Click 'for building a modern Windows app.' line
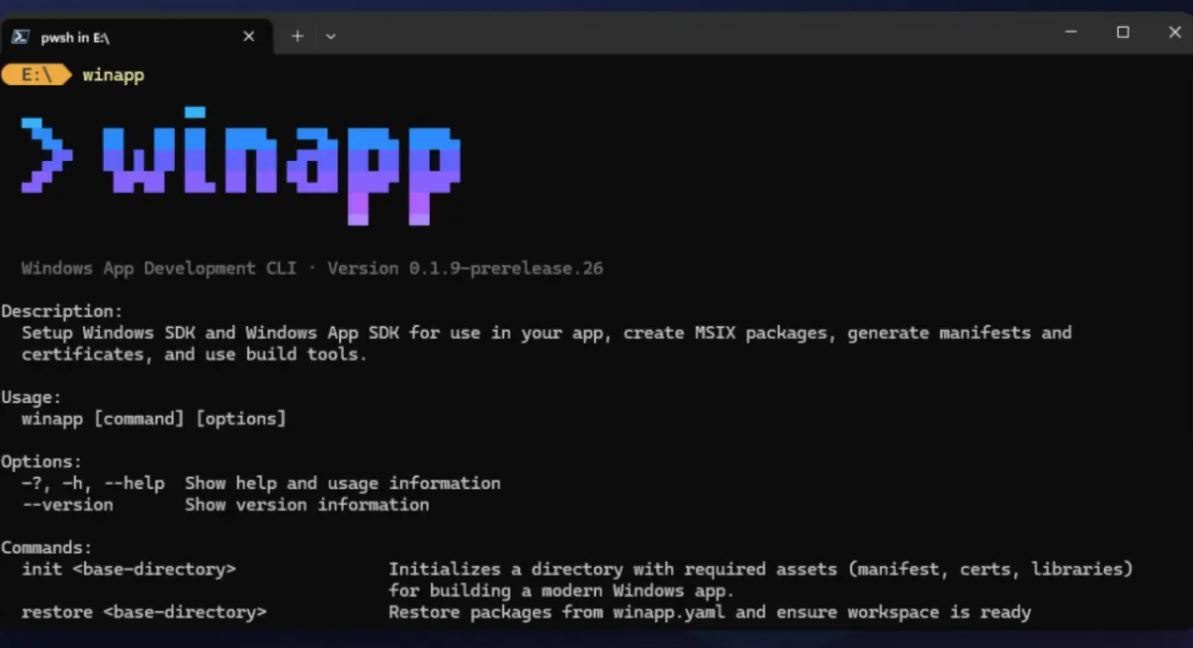The image size is (1193, 648). pyautogui.click(x=562, y=591)
